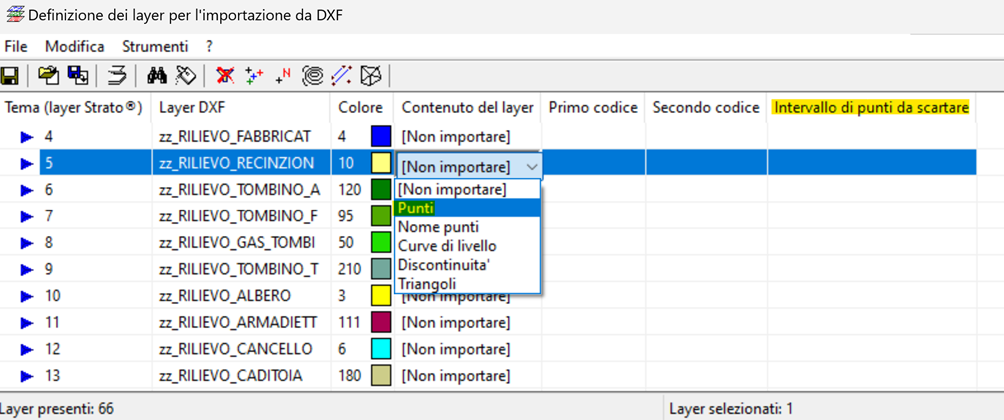This screenshot has width=1004, height=420.
Task: Click the red X do-not-import icon
Action: tap(225, 76)
